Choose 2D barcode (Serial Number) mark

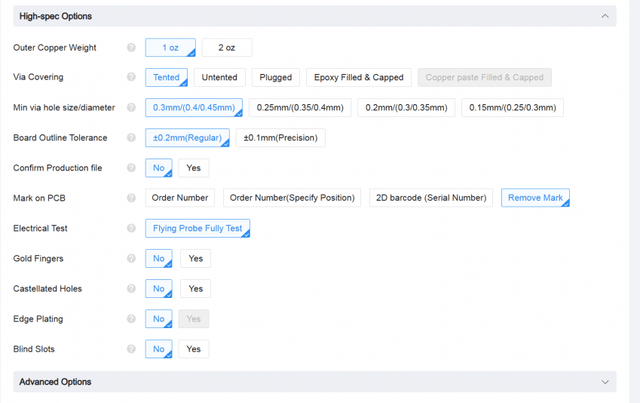(x=431, y=198)
